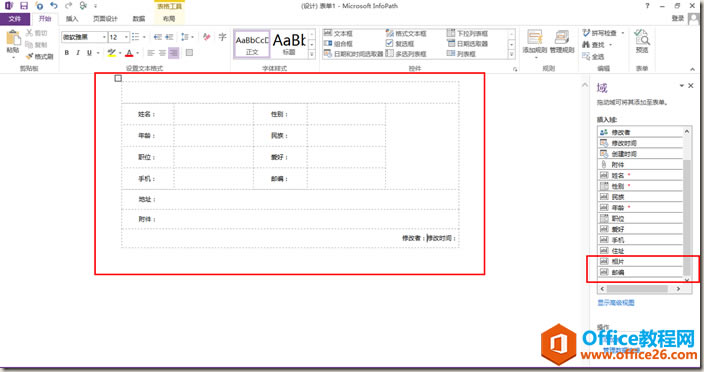Screen dimensions: 704x372
Task: Select the 附件 field in the list
Action: point(640,165)
